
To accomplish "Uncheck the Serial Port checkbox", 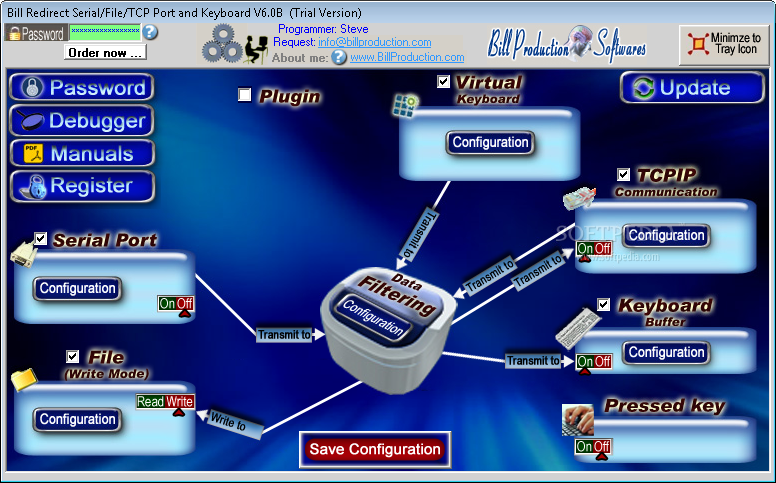I will 41,239.
